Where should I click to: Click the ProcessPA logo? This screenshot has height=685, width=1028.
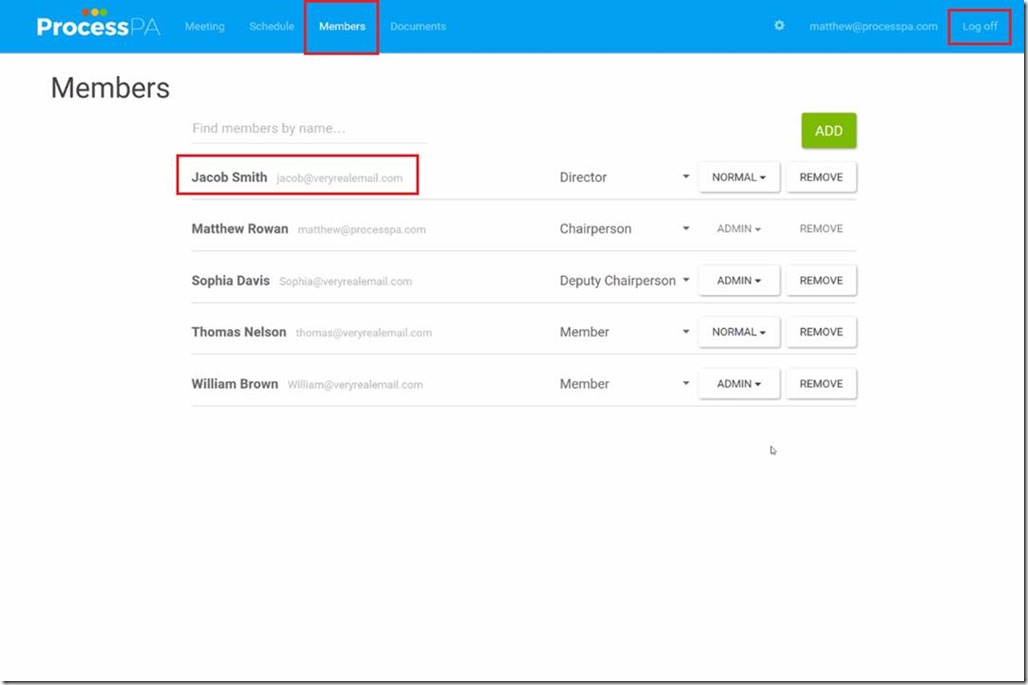(x=98, y=25)
